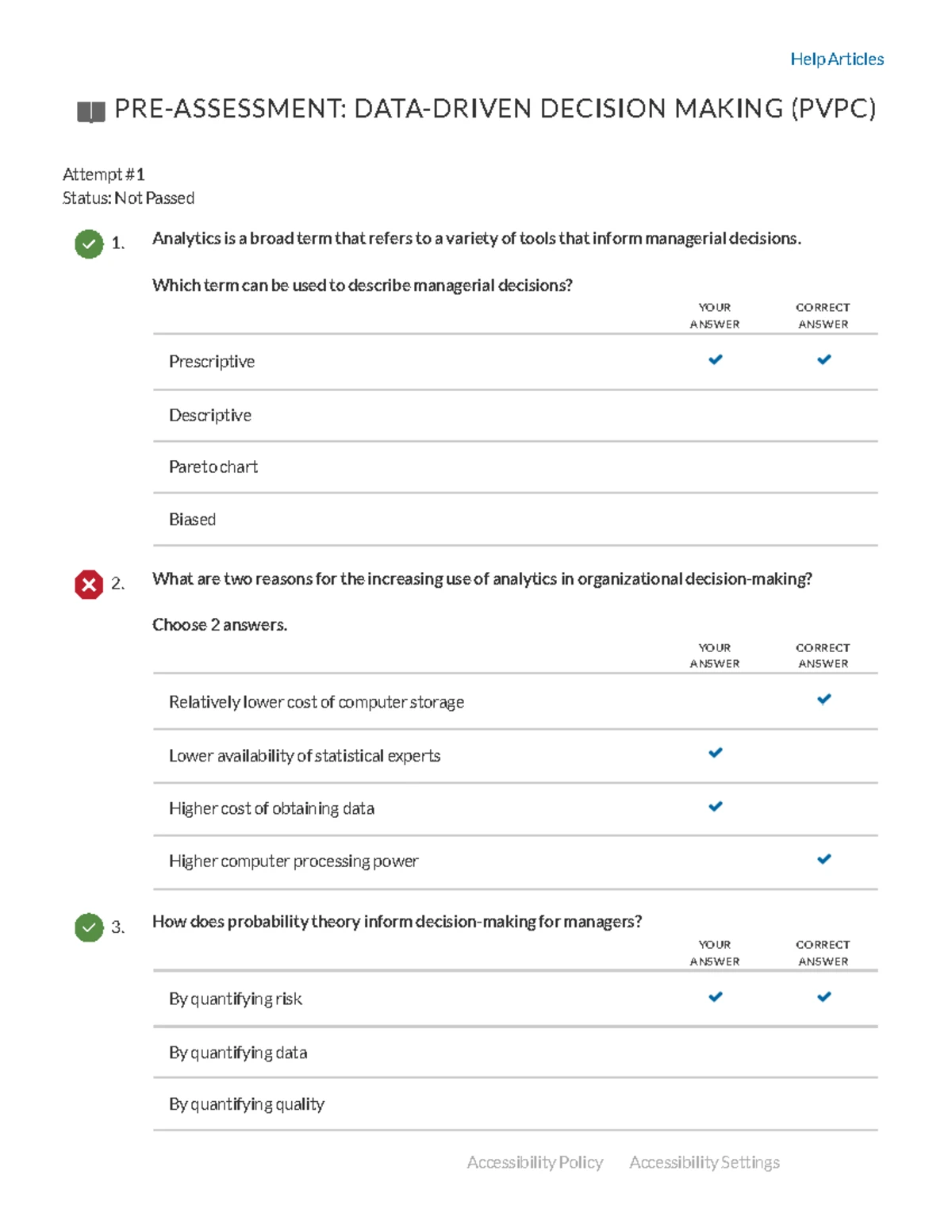Select the Descriptive answer option
Viewport: 952px width, 1232px height.
(210, 416)
